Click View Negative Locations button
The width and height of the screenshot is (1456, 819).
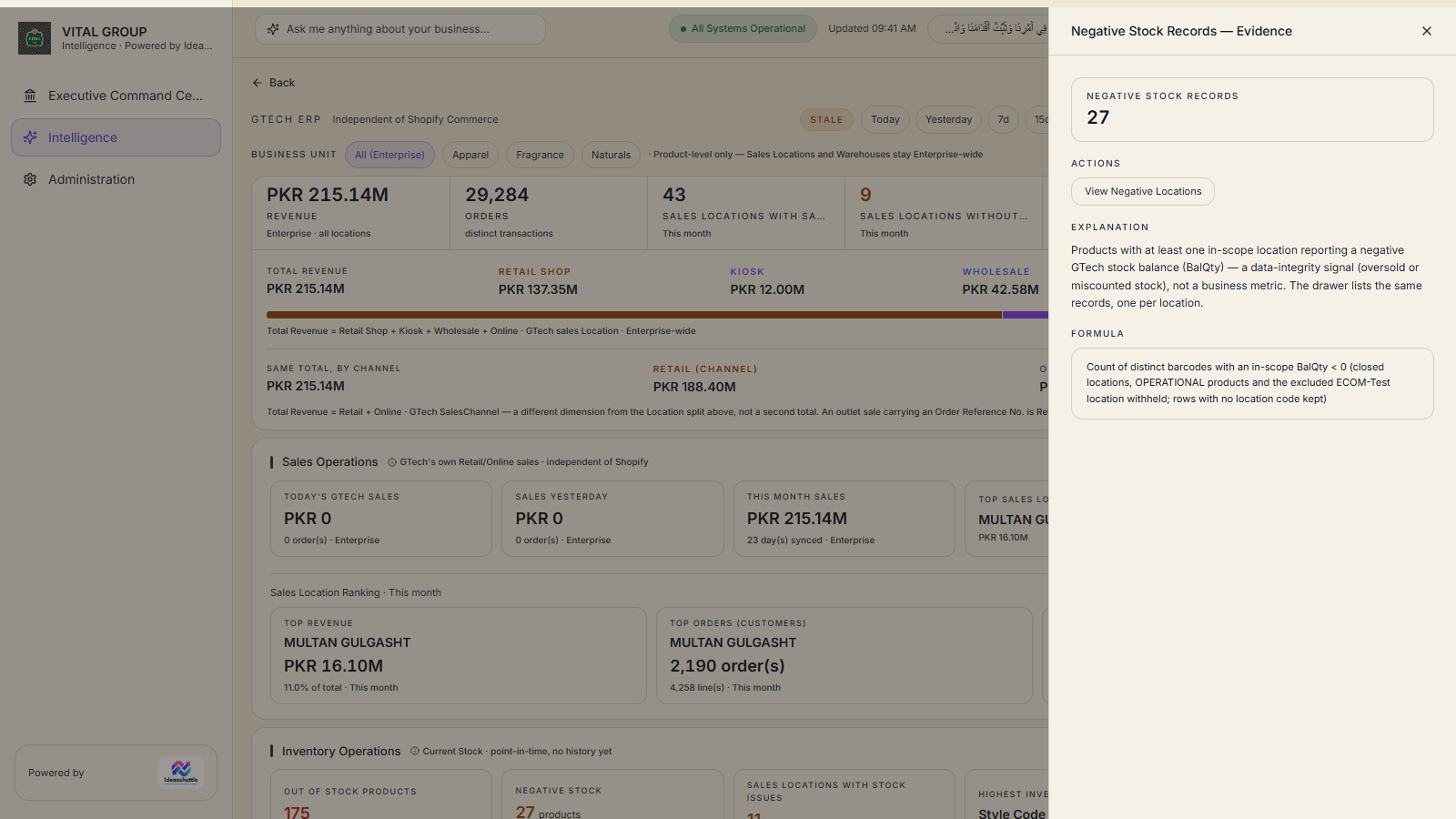pyautogui.click(x=1143, y=191)
